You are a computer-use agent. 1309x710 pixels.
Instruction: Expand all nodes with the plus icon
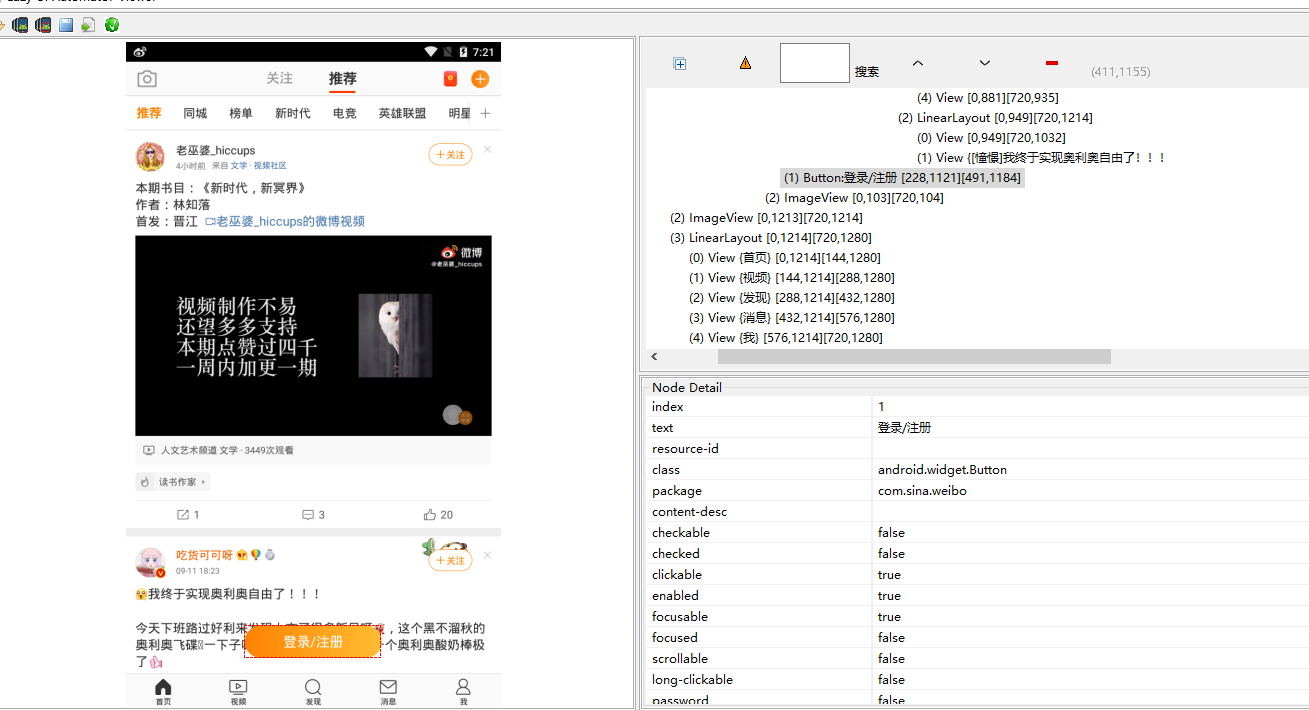680,64
